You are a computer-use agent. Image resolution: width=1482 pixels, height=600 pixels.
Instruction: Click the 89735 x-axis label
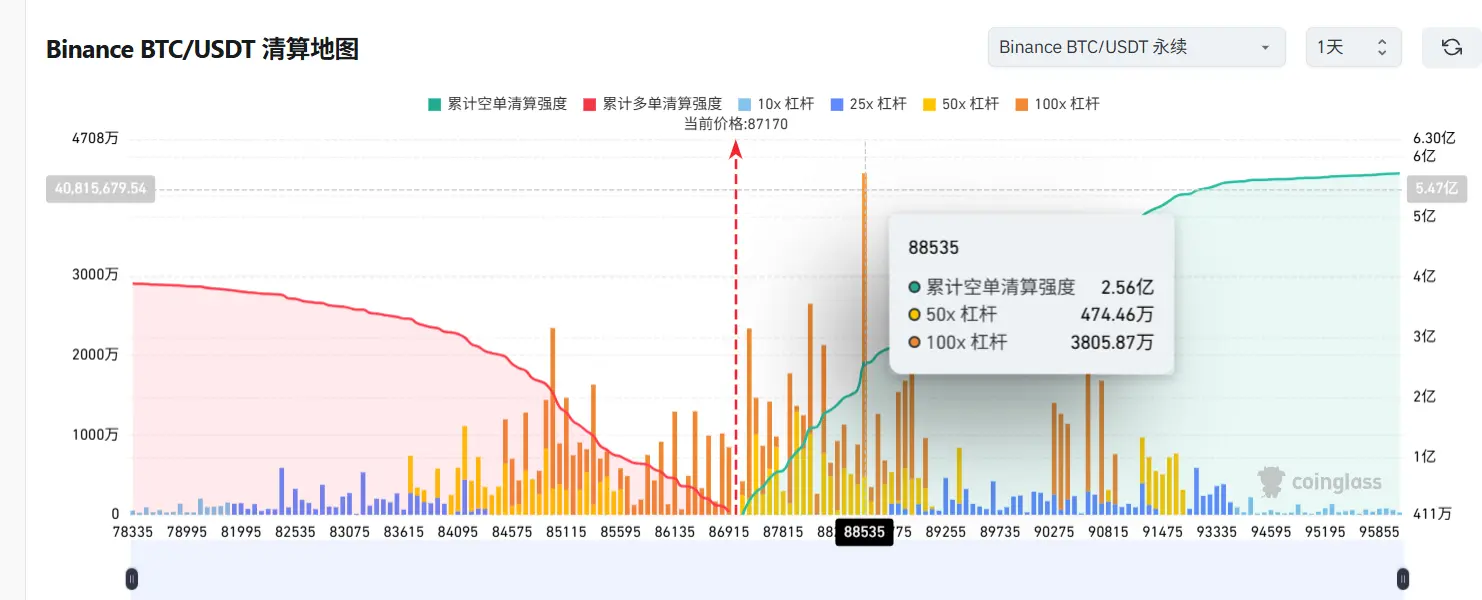(999, 532)
